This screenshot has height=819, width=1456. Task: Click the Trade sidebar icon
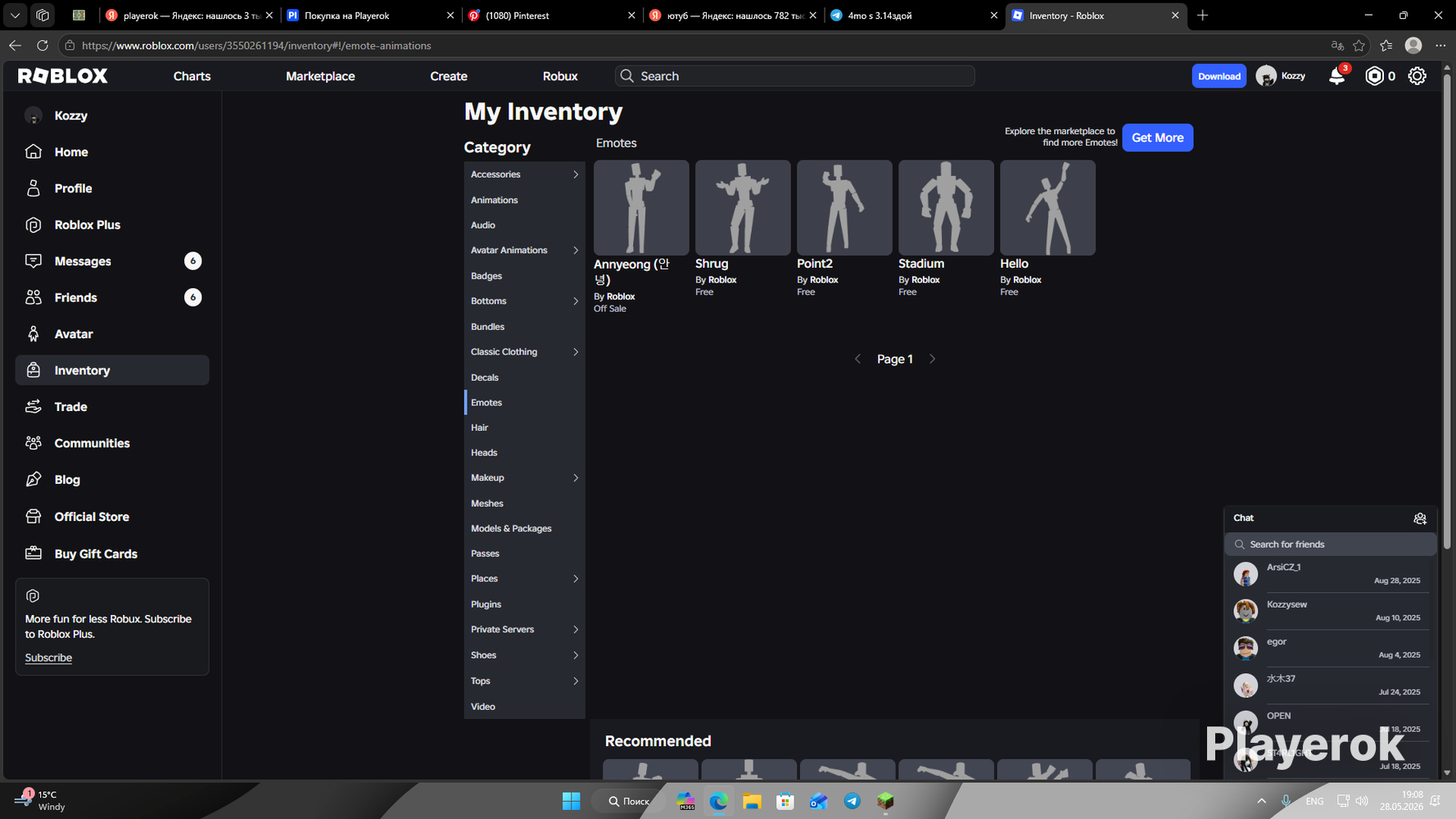(34, 407)
